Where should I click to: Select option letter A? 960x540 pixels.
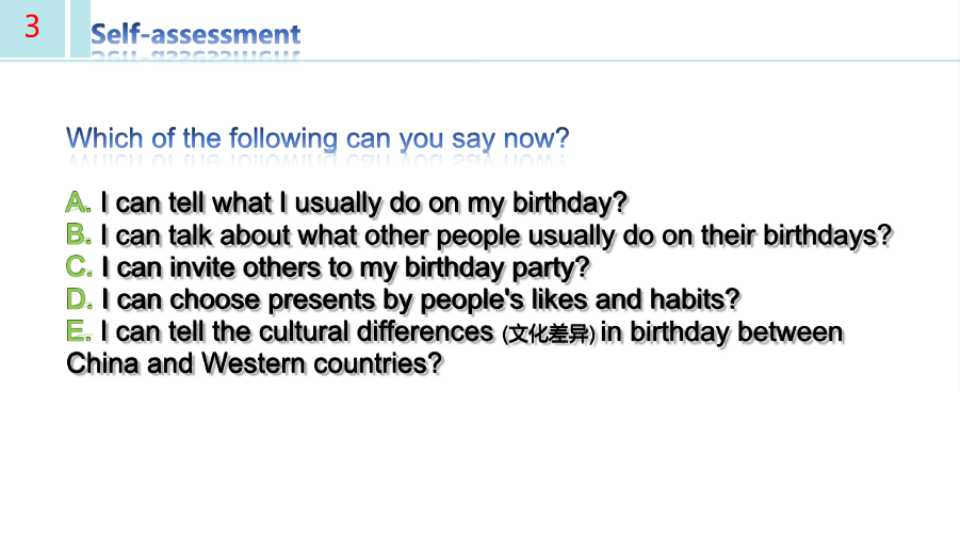[78, 202]
